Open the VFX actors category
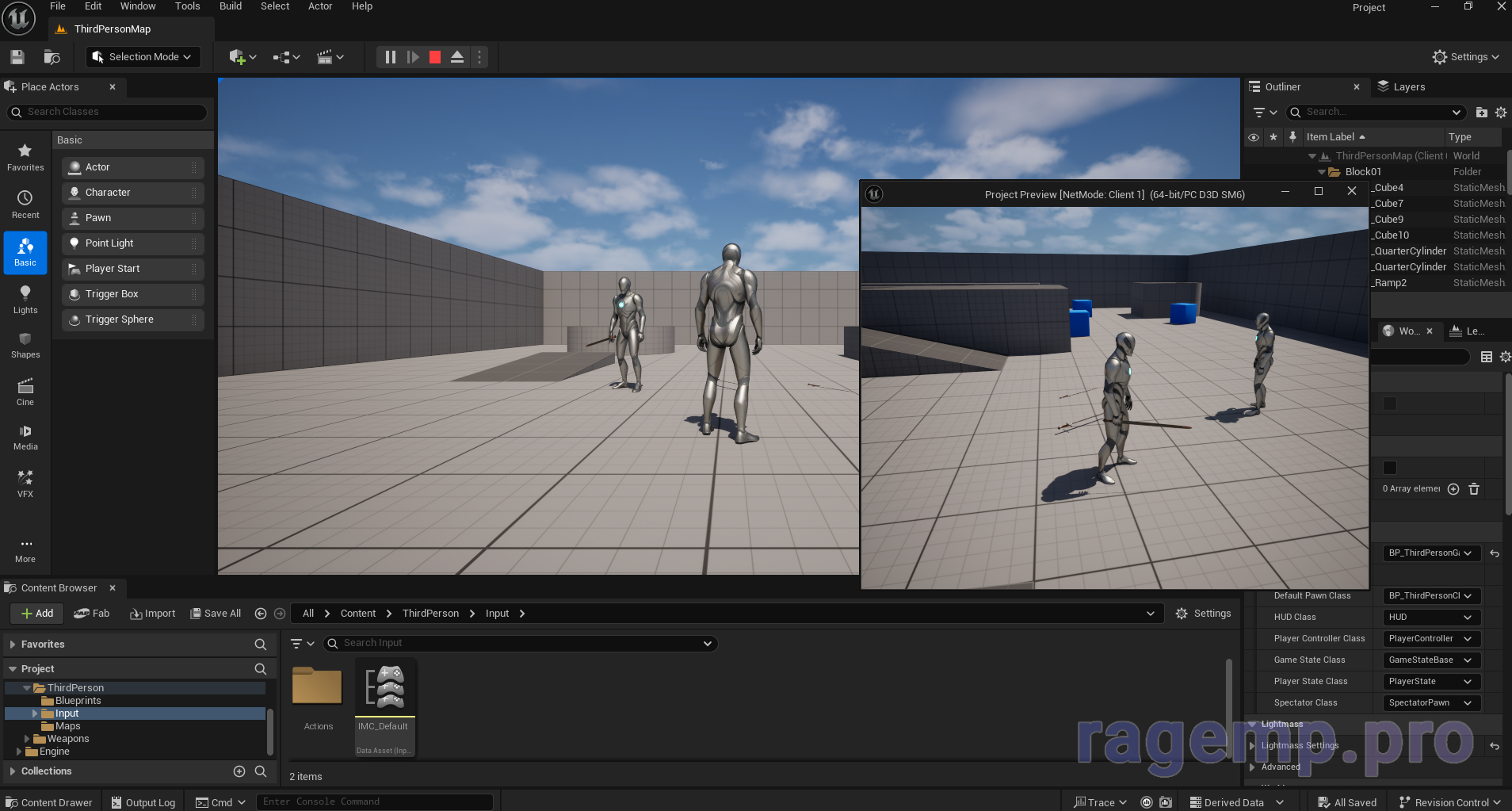This screenshot has height=811, width=1512. pos(25,484)
